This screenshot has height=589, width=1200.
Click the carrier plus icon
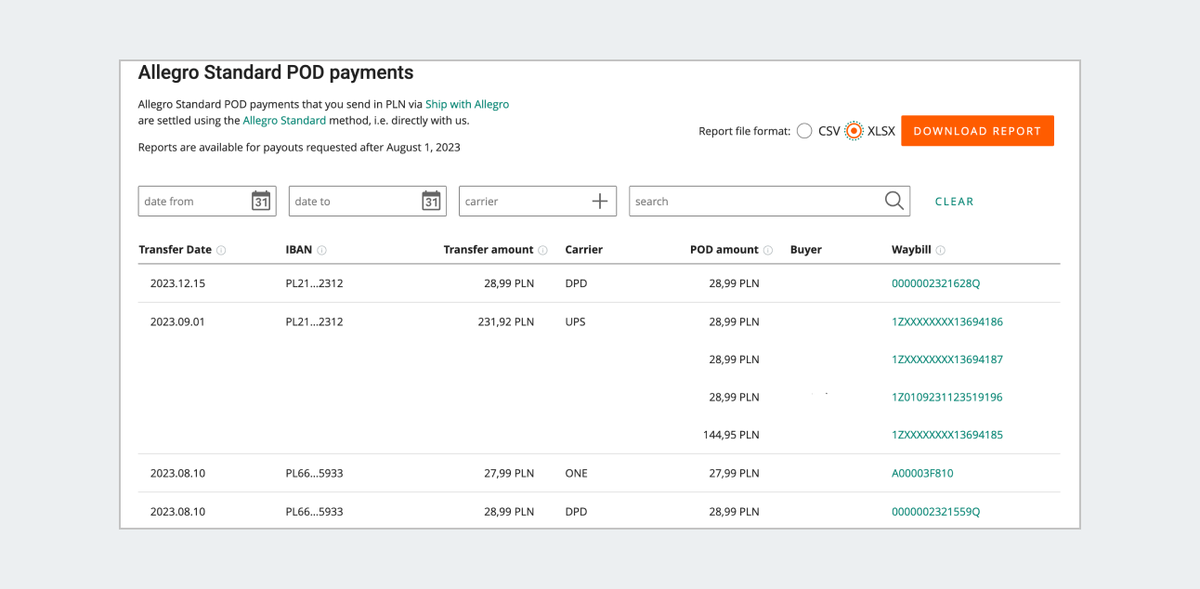600,201
